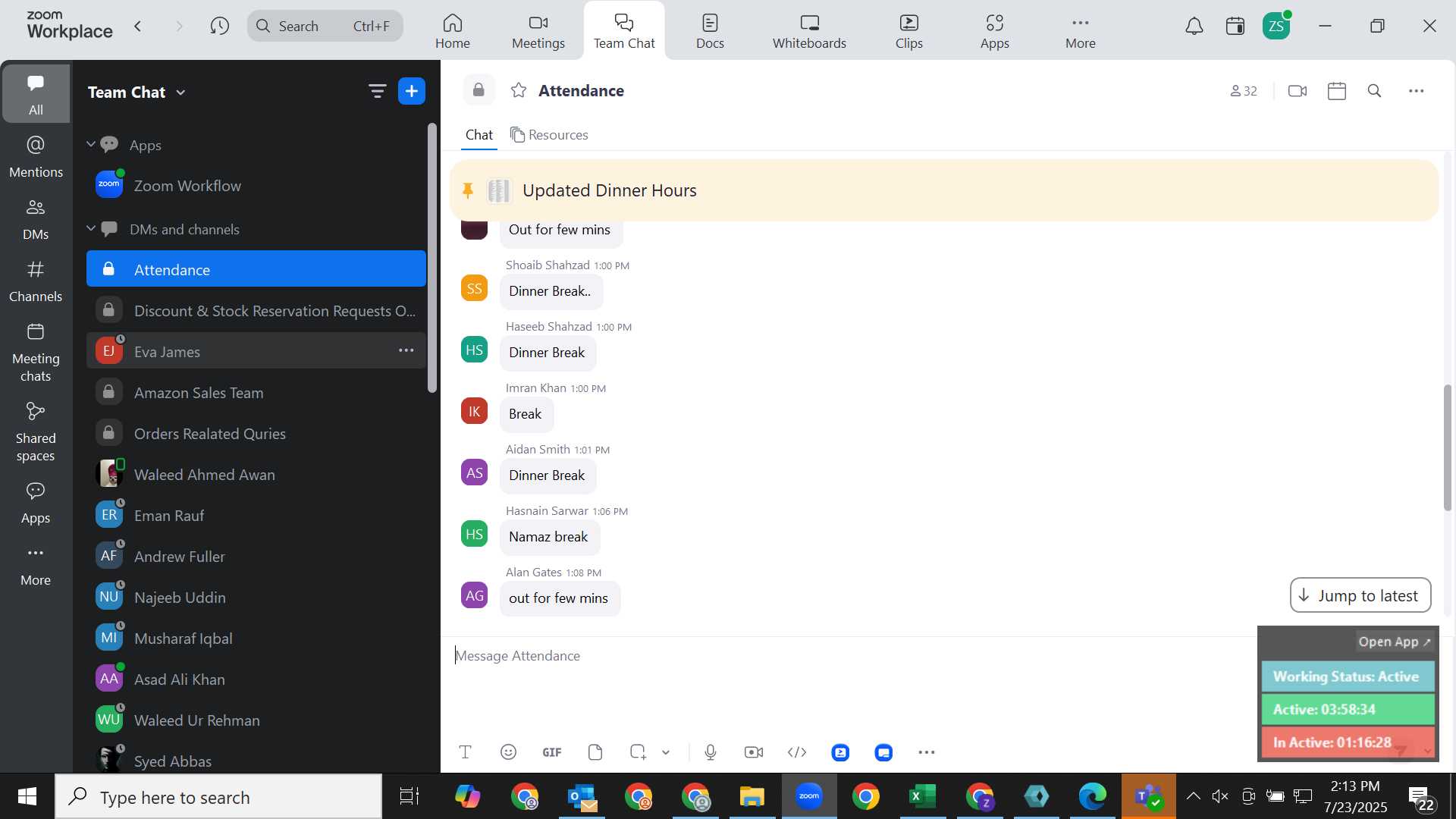1456x819 pixels.
Task: Open the top More menu
Action: coord(1080,31)
